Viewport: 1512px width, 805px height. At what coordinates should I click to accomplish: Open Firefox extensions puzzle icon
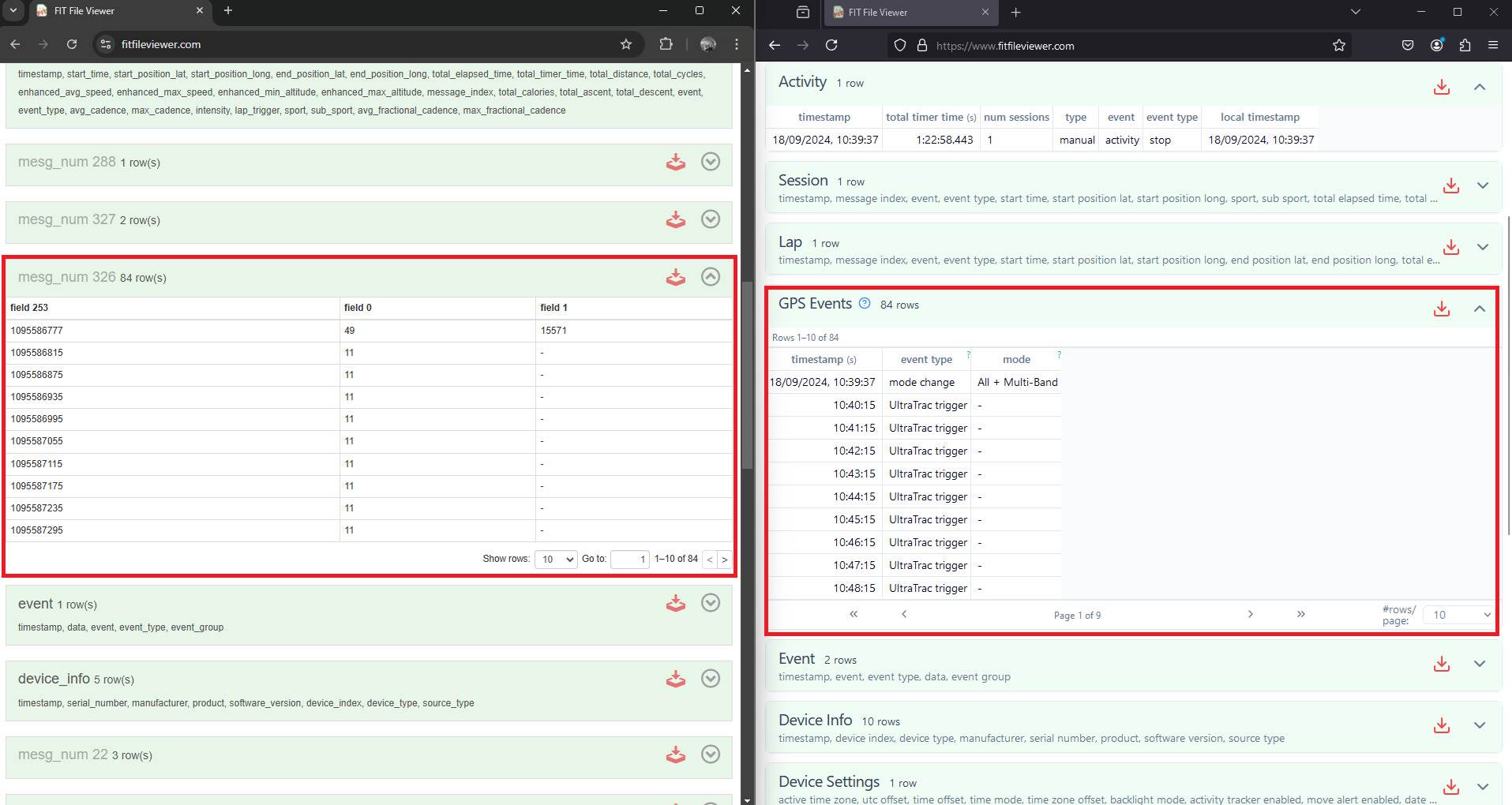tap(1465, 46)
